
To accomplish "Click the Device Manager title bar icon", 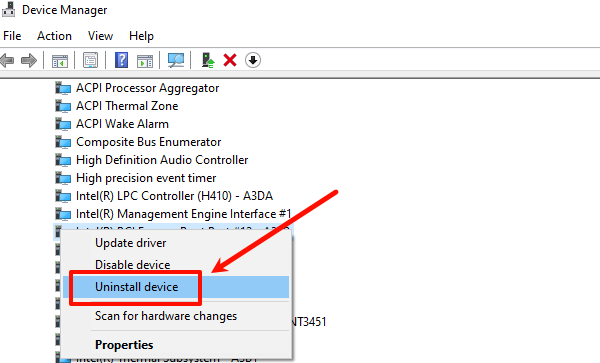I will point(8,10).
